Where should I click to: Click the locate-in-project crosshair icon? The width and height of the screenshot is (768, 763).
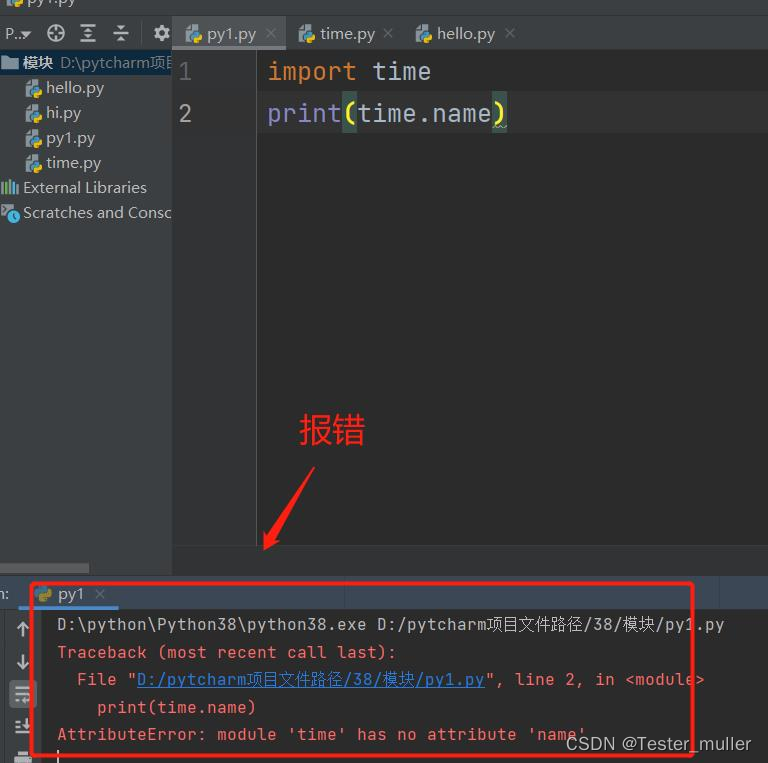click(x=56, y=33)
